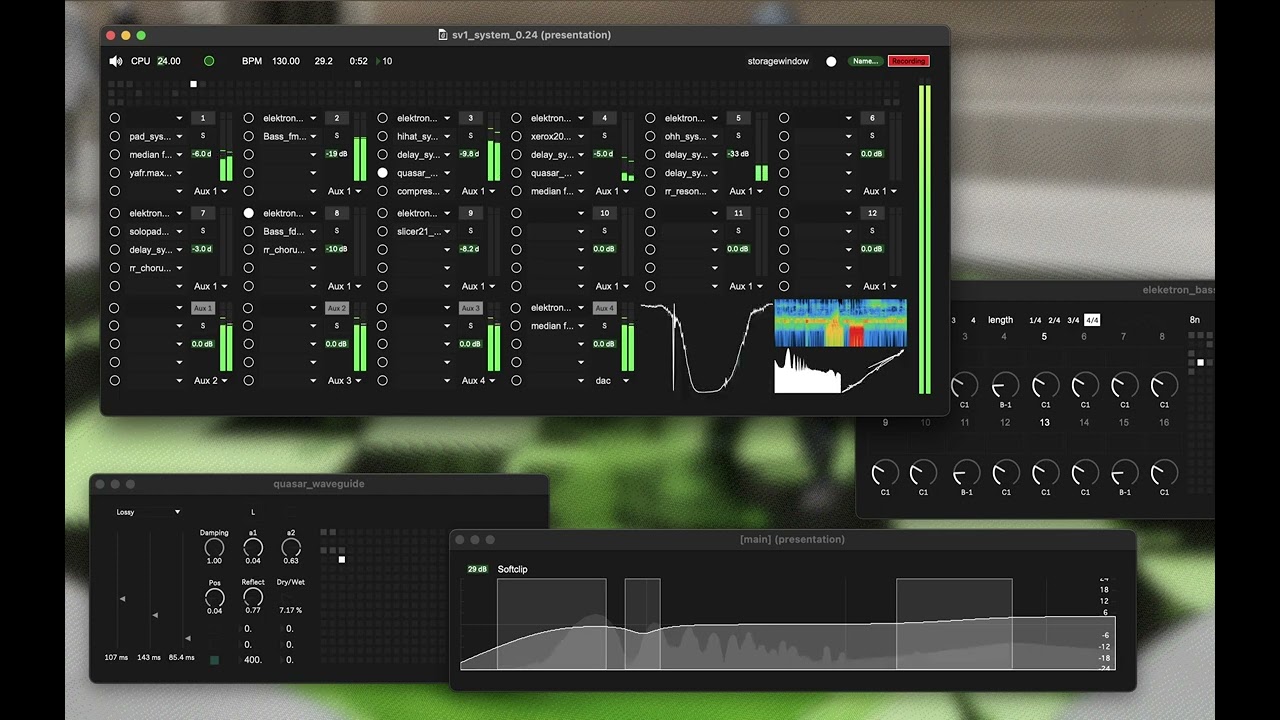Click the step 5 note knob in elektron bass

tap(1045, 386)
